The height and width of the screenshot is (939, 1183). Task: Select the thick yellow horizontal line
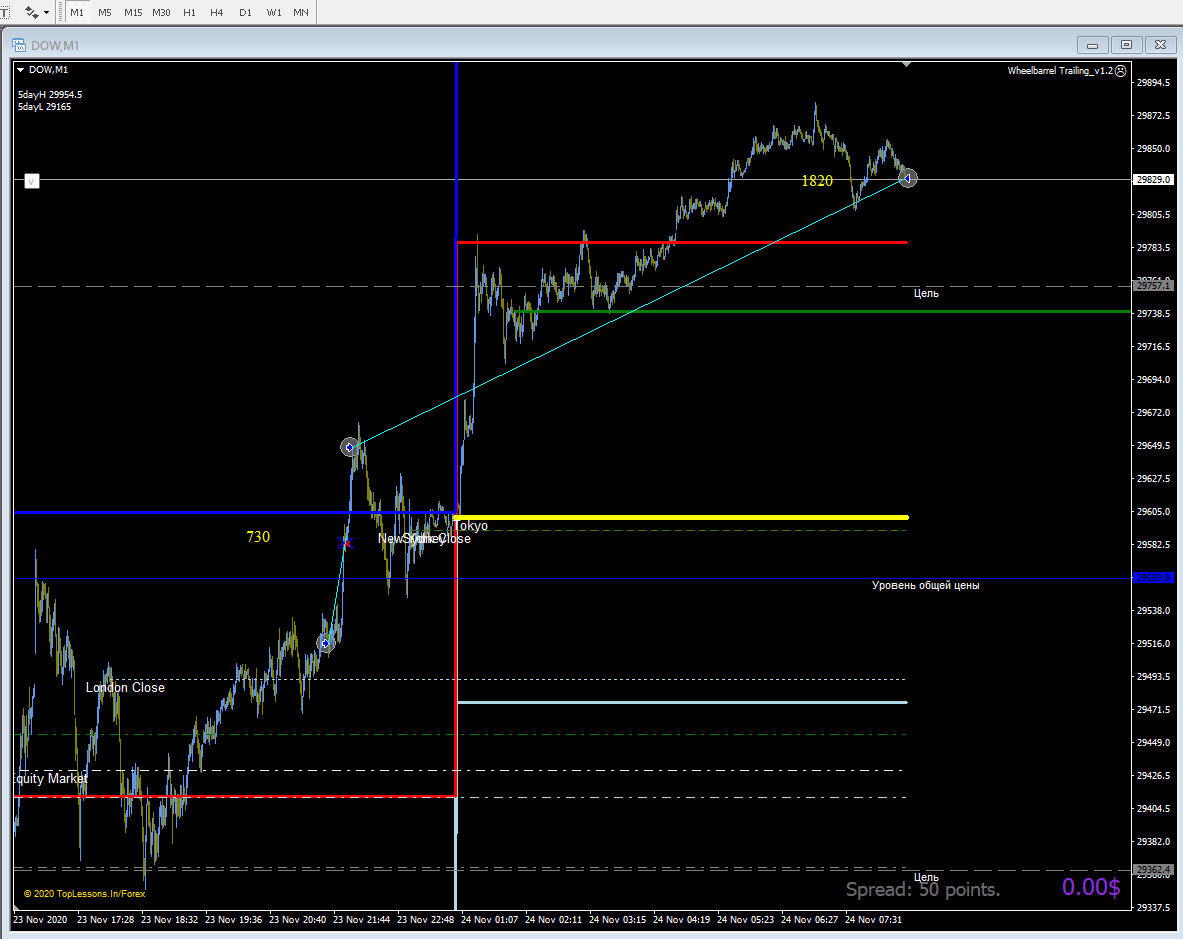[x=681, y=517]
